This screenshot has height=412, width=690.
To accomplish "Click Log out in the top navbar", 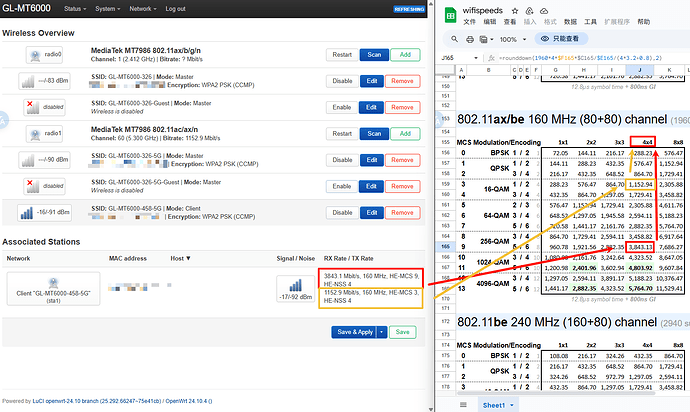I will (x=175, y=8).
